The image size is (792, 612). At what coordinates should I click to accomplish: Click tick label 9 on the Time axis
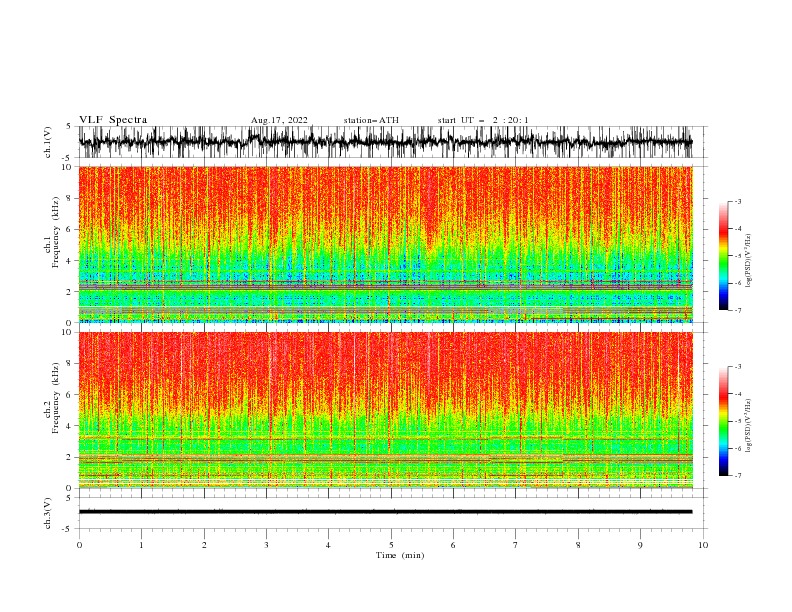point(640,545)
